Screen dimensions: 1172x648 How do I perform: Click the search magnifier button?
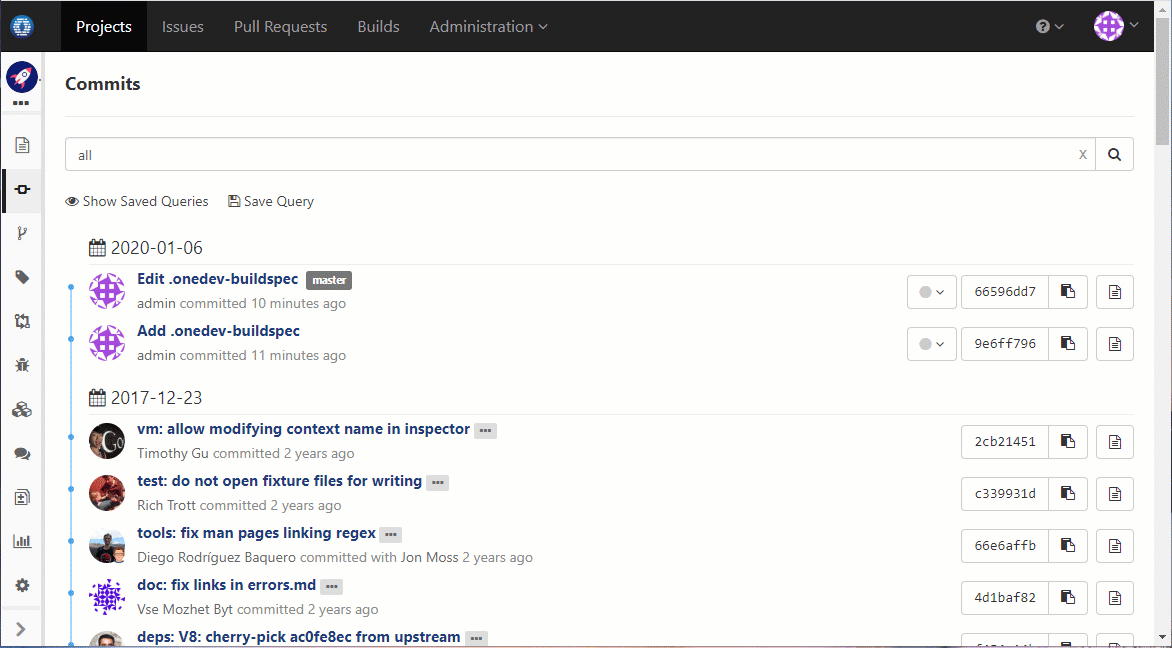coord(1114,155)
